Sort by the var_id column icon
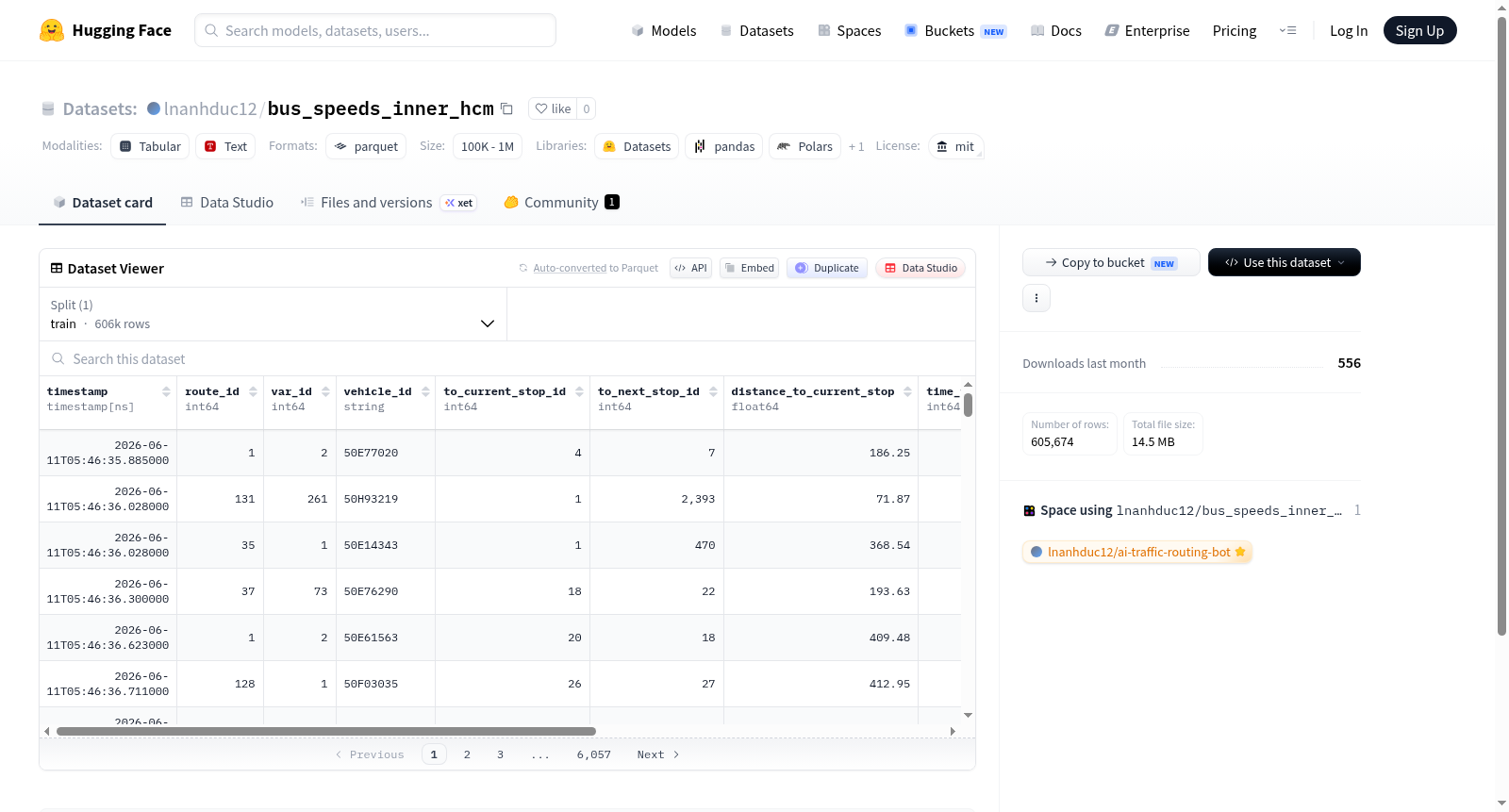Image resolution: width=1509 pixels, height=812 pixels. click(325, 391)
